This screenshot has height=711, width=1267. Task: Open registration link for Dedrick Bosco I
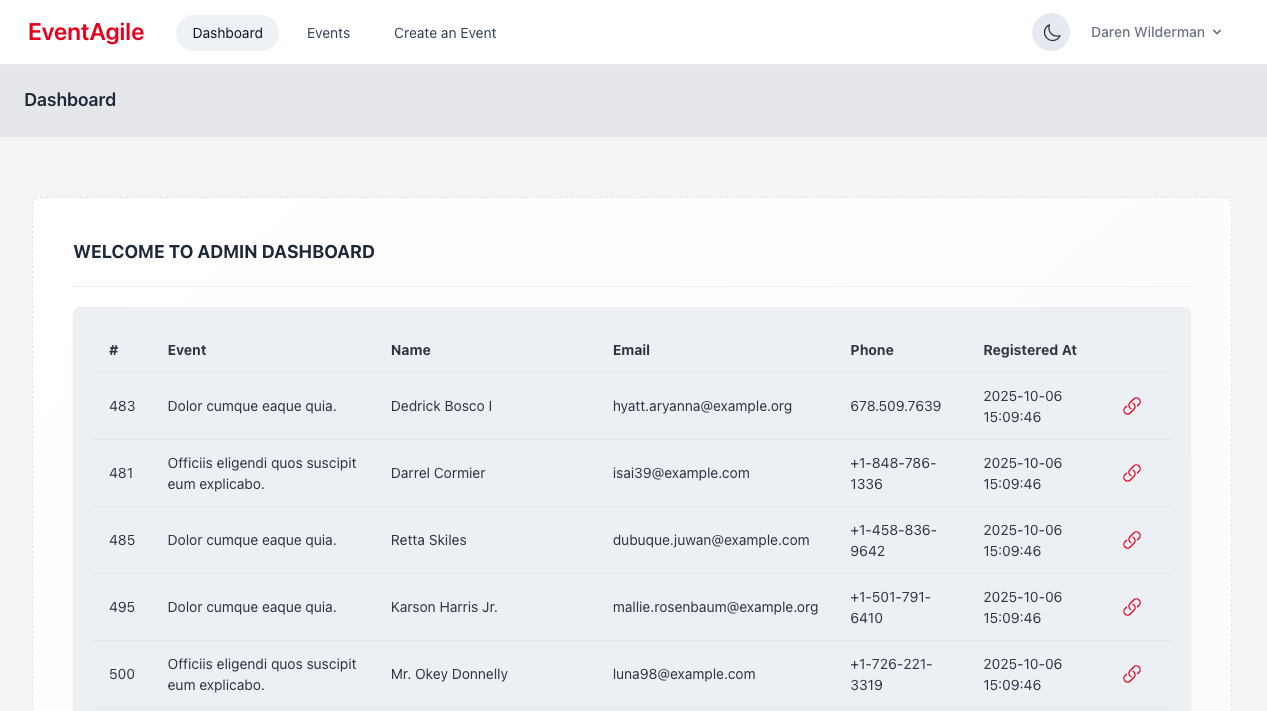click(1131, 406)
